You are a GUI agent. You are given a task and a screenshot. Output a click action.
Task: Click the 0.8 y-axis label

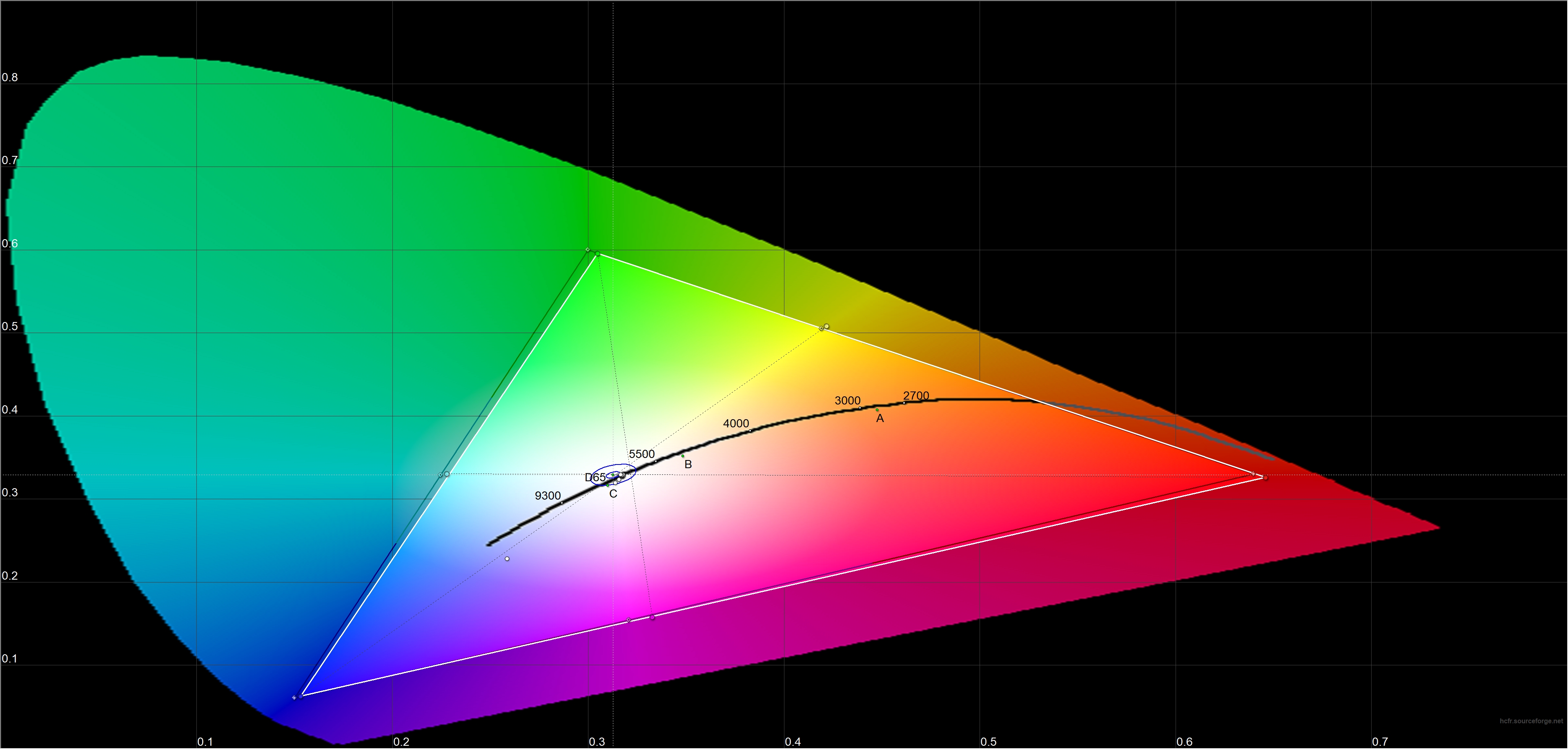tap(10, 77)
